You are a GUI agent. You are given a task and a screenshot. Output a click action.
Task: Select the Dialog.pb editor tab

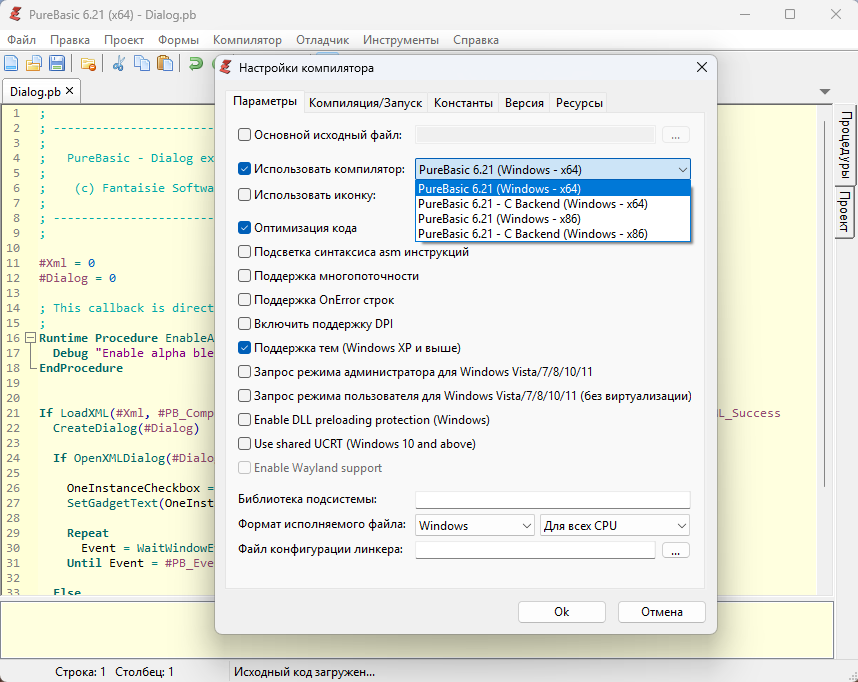coord(36,91)
